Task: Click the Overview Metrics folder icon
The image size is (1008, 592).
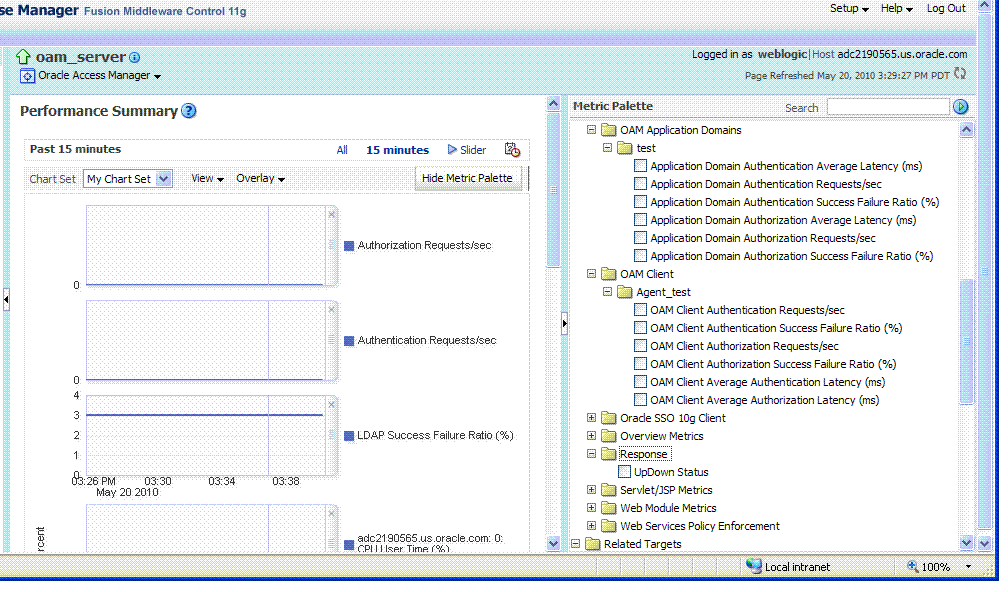Action: (x=608, y=436)
